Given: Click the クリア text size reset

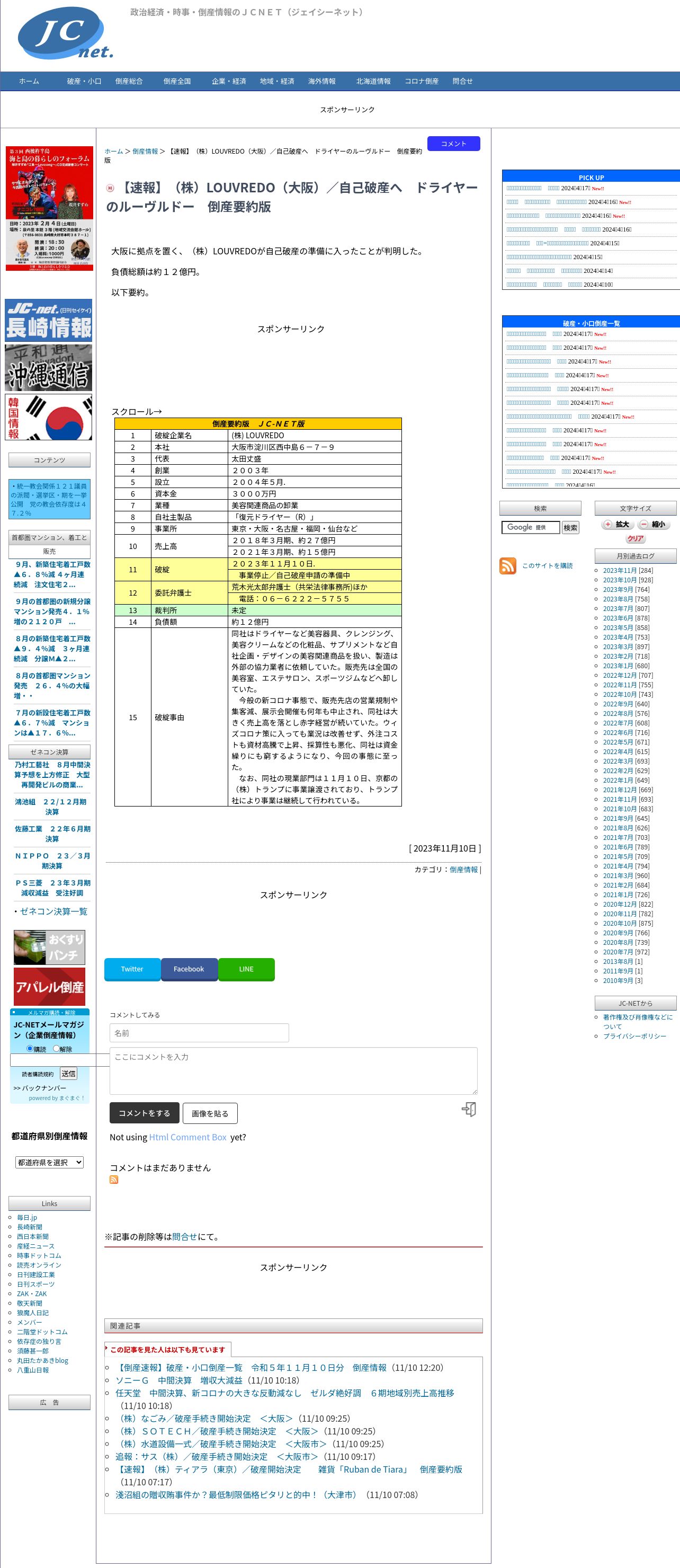Looking at the screenshot, I should pyautogui.click(x=635, y=539).
